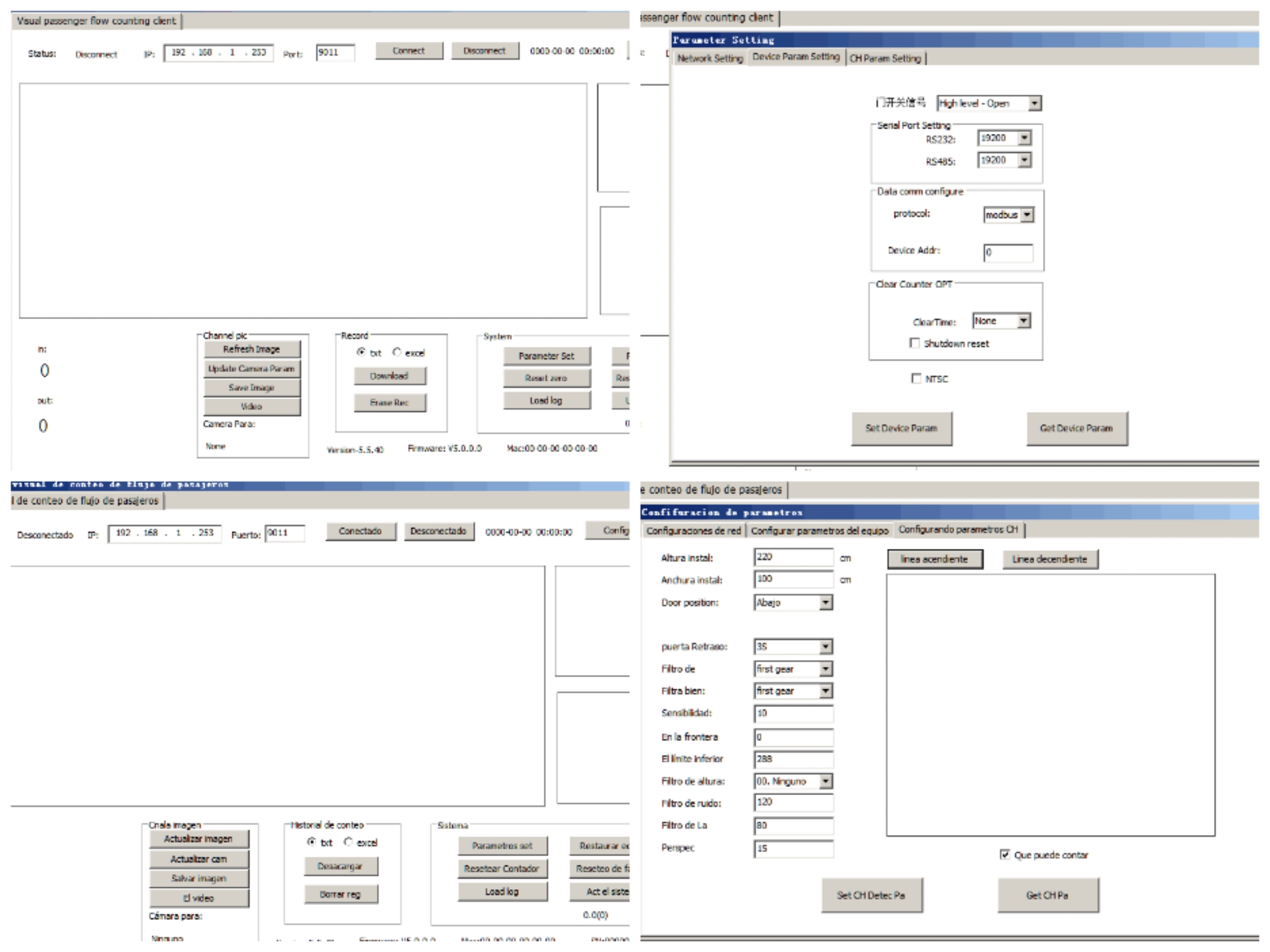Click El video button

point(199,898)
